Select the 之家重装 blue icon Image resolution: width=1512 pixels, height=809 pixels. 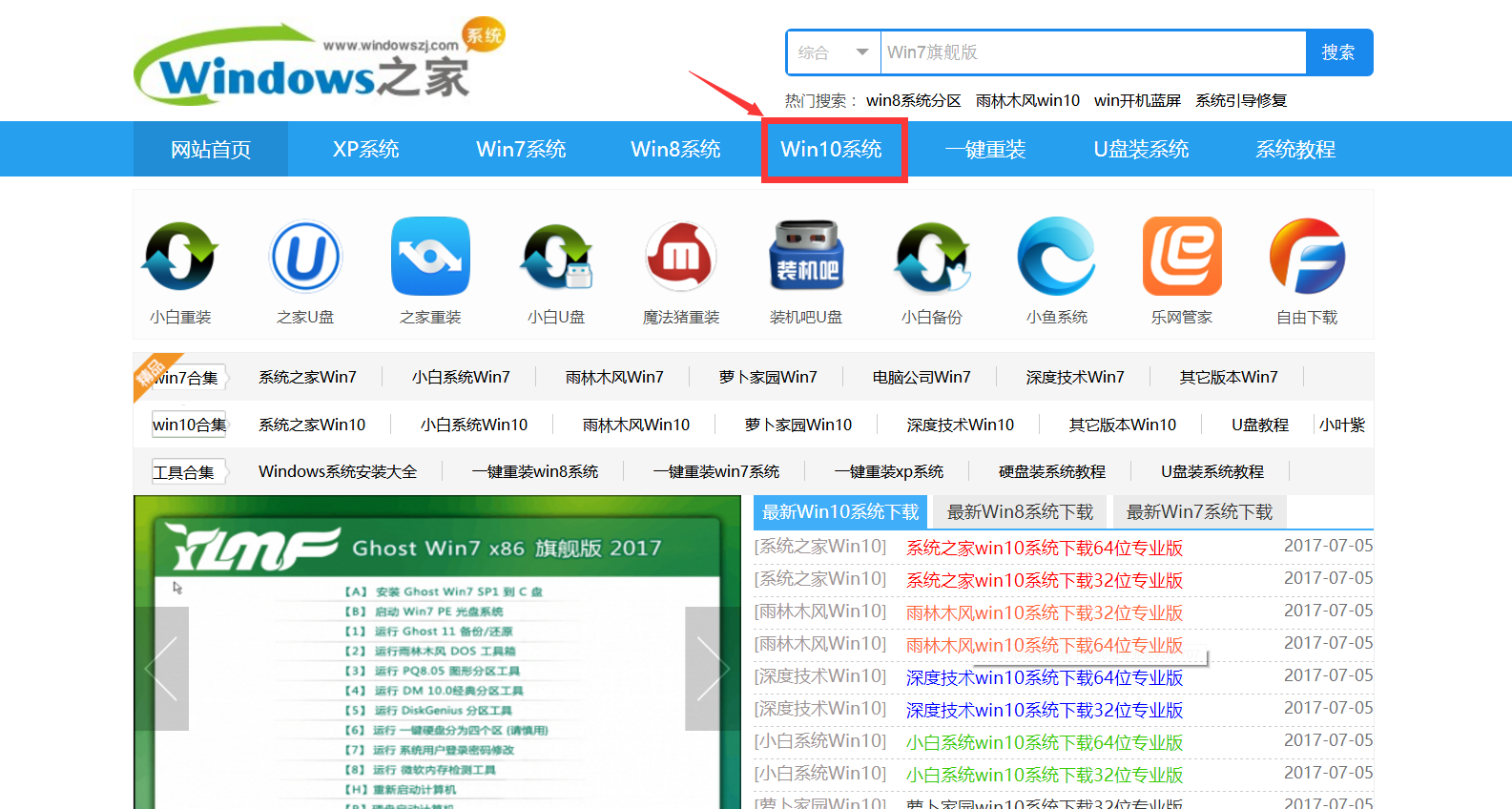pos(430,256)
